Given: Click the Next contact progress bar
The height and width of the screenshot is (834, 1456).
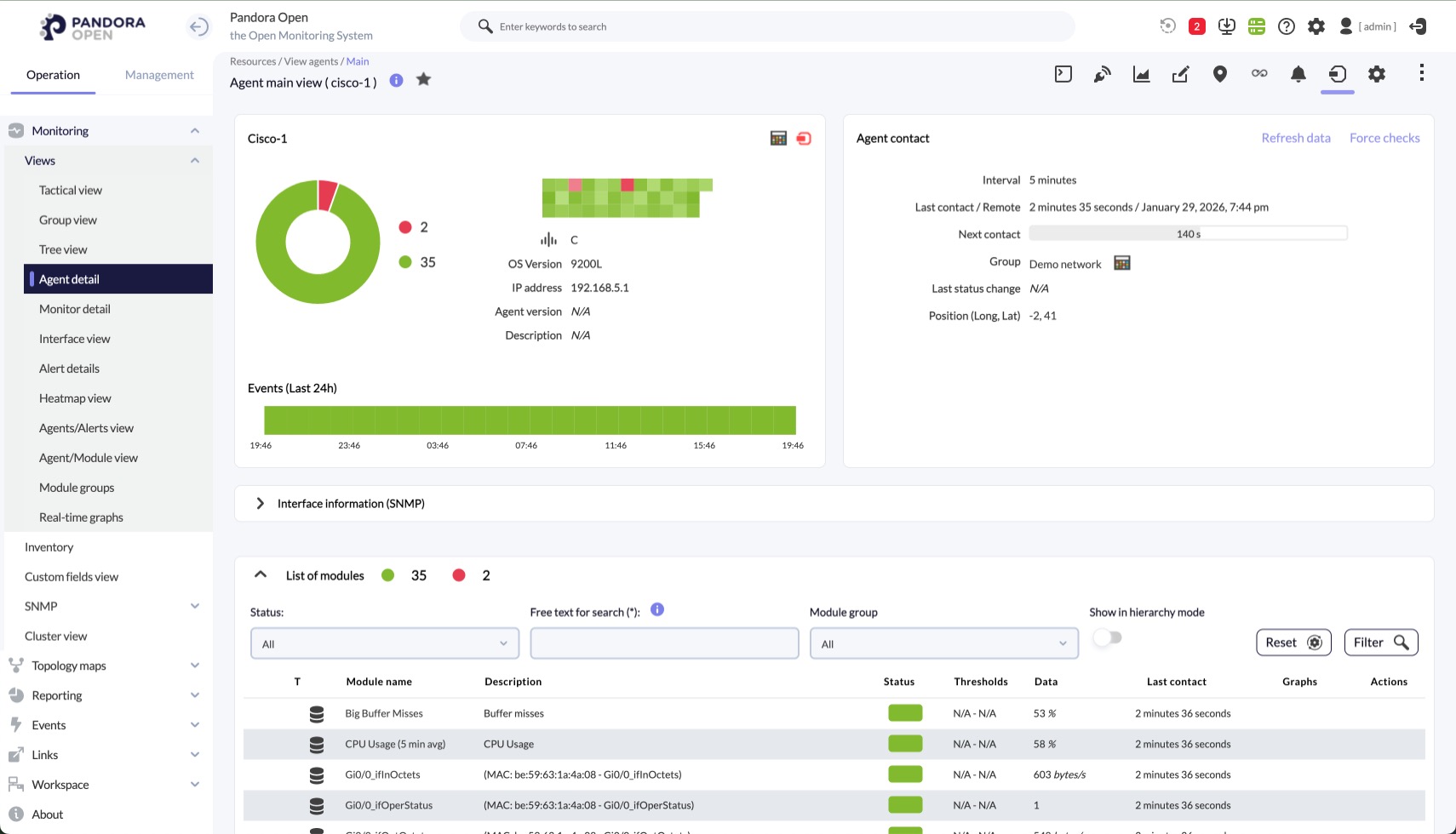Looking at the screenshot, I should [x=1188, y=234].
